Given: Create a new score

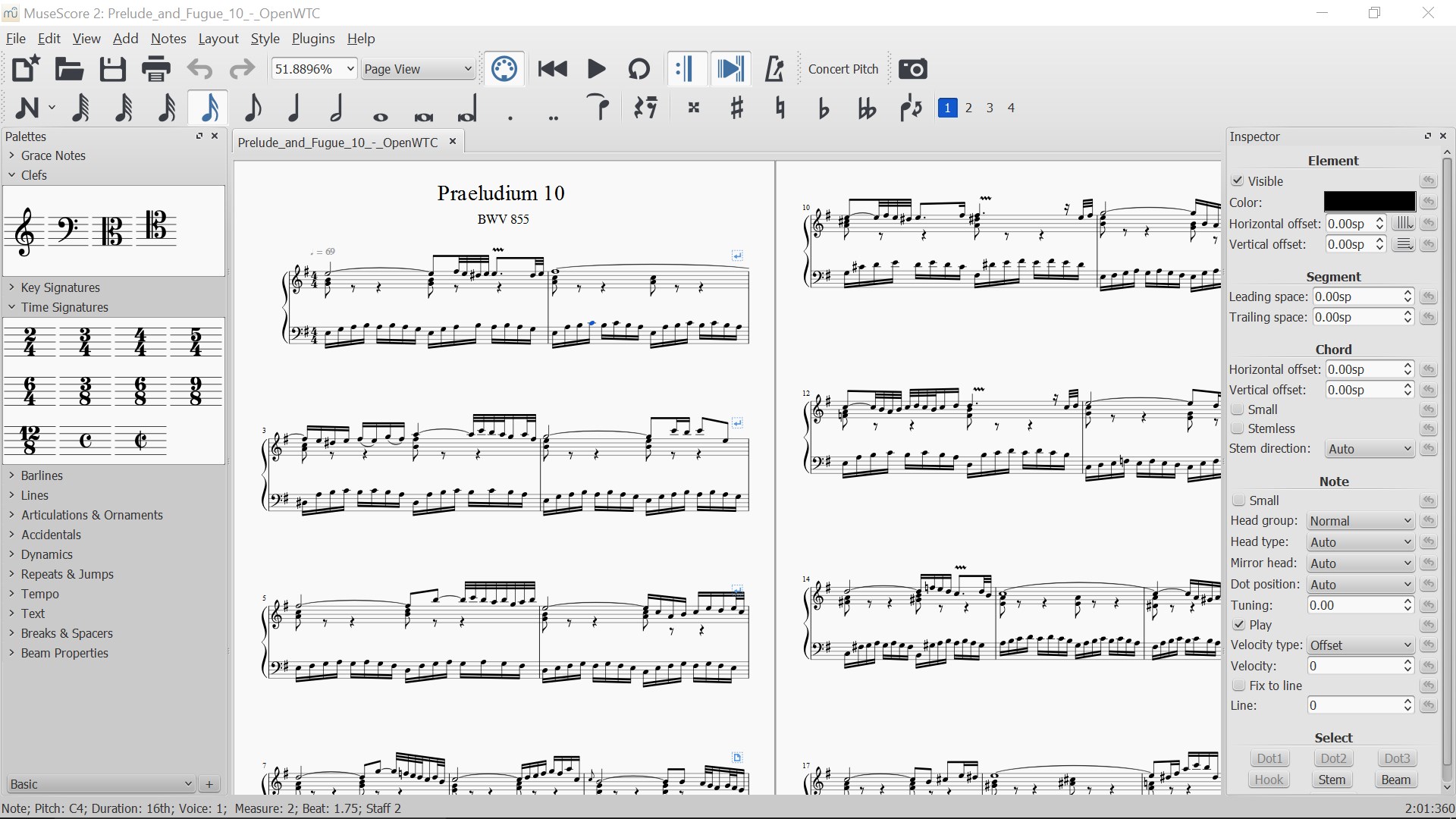Looking at the screenshot, I should pyautogui.click(x=25, y=68).
